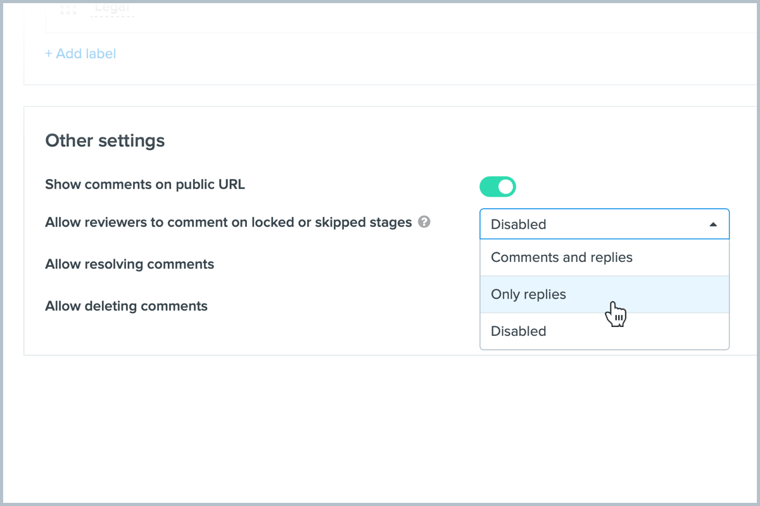
Task: Select the 'Comments and replies' option
Action: tap(562, 258)
